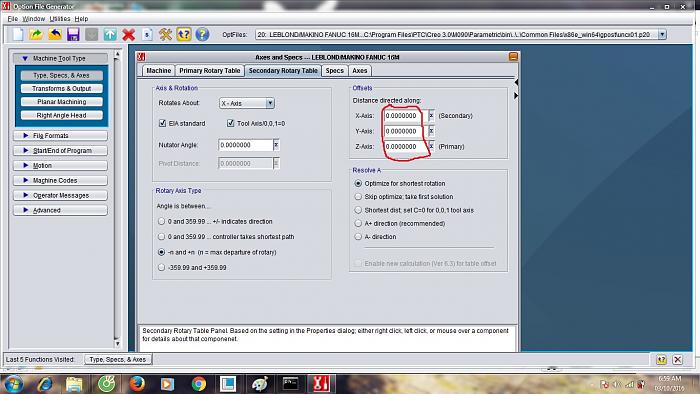Screen dimensions: 700x394
Task: Launch Internet Explorer from taskbar
Action: [45, 384]
